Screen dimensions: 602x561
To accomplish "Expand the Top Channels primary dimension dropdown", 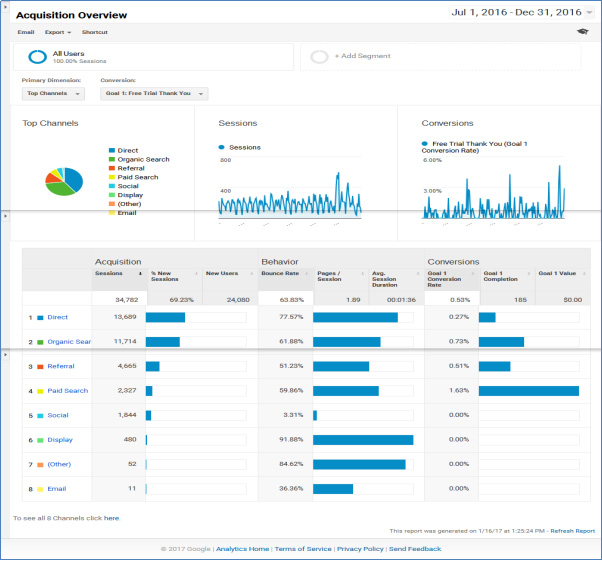I will 53,93.
